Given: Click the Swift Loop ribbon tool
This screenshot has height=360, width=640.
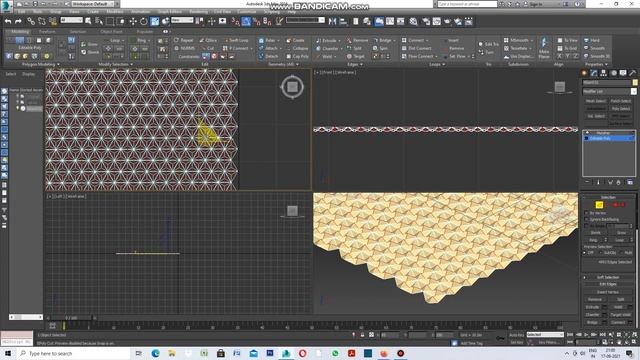Looking at the screenshot, I should coord(236,40).
